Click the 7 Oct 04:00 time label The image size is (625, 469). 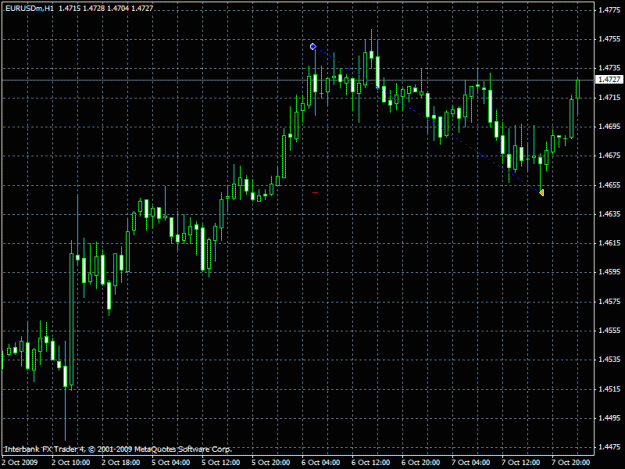471,463
